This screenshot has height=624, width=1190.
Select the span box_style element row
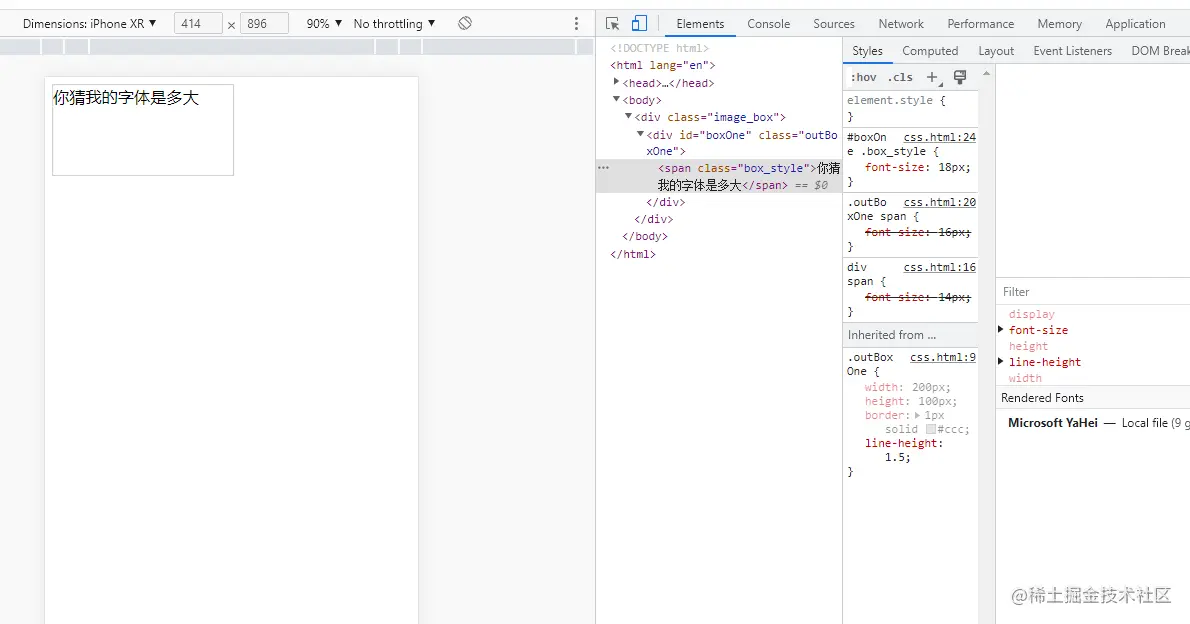pos(719,176)
